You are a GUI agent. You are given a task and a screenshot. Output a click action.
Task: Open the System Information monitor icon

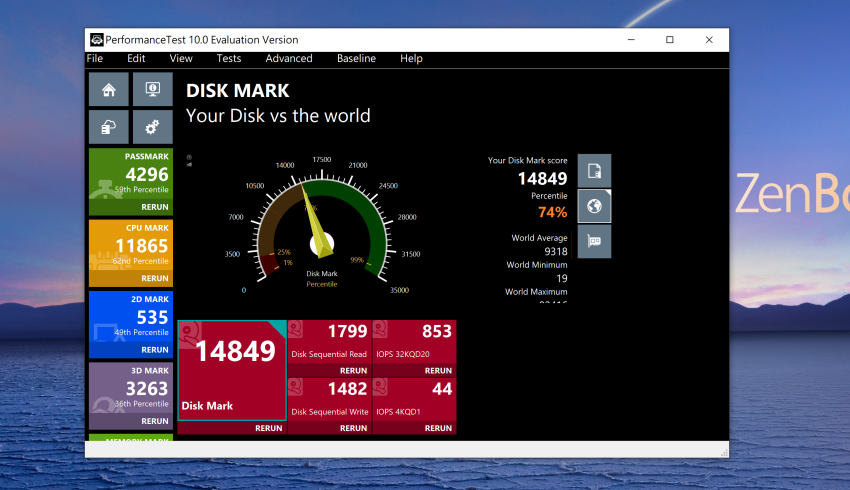tap(152, 89)
